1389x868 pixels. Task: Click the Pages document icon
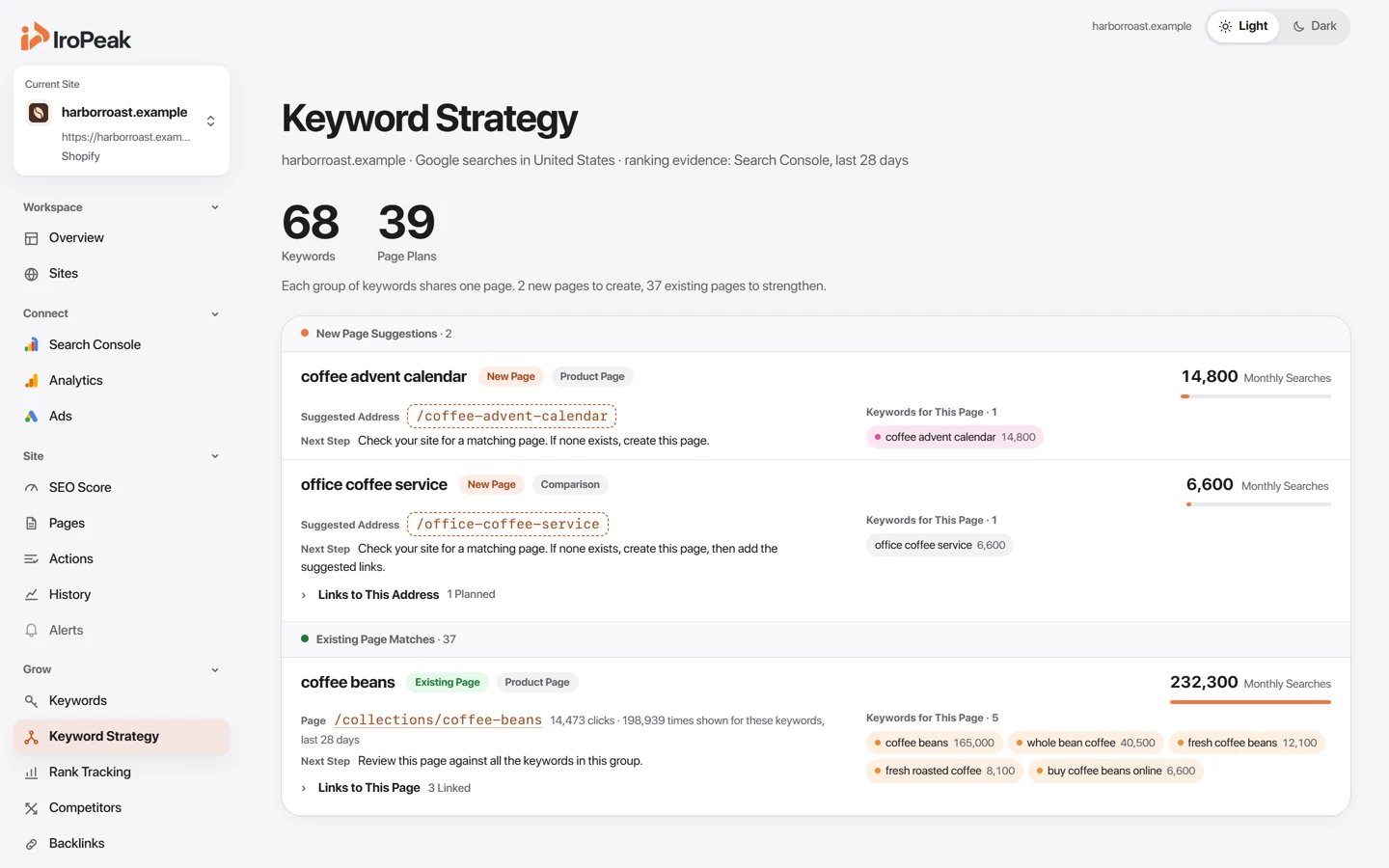31,524
